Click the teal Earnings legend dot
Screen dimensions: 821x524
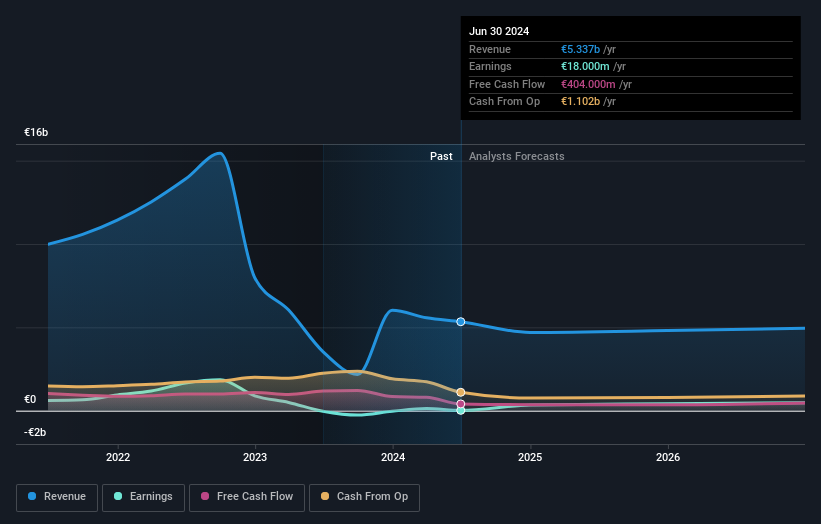(x=118, y=496)
